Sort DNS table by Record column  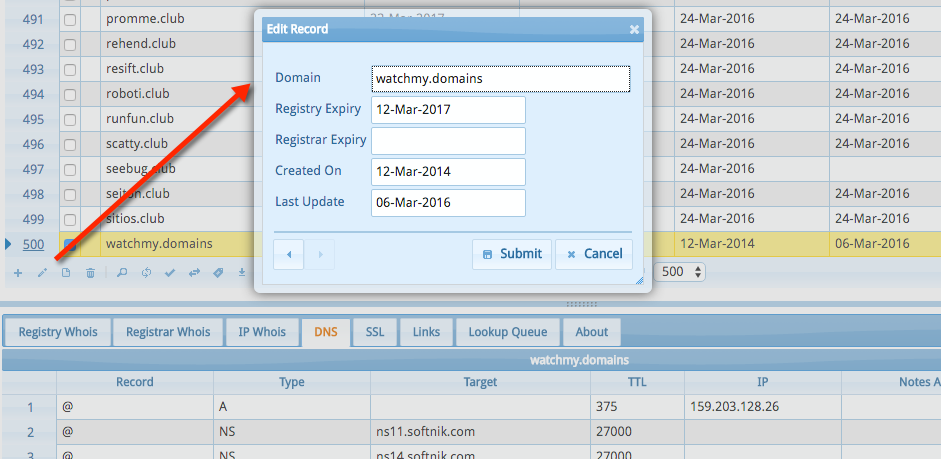pyautogui.click(x=135, y=382)
